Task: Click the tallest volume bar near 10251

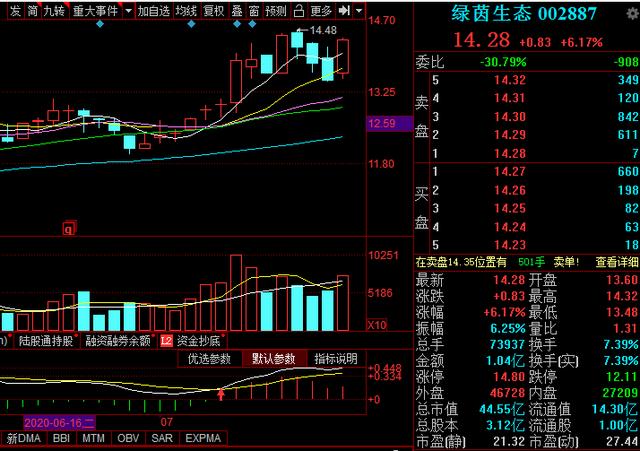Action: tap(236, 293)
